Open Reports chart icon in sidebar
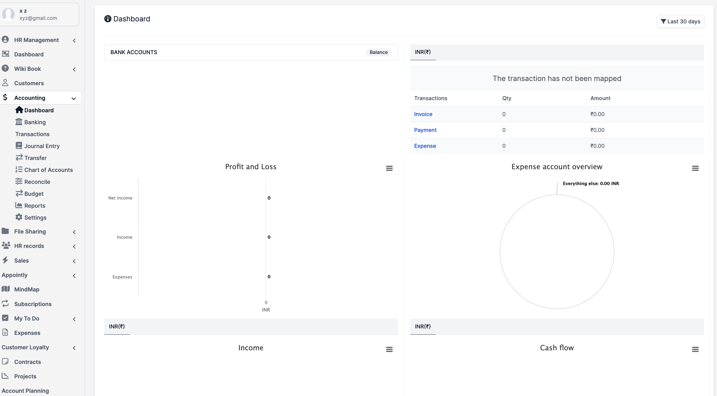 click(x=19, y=205)
